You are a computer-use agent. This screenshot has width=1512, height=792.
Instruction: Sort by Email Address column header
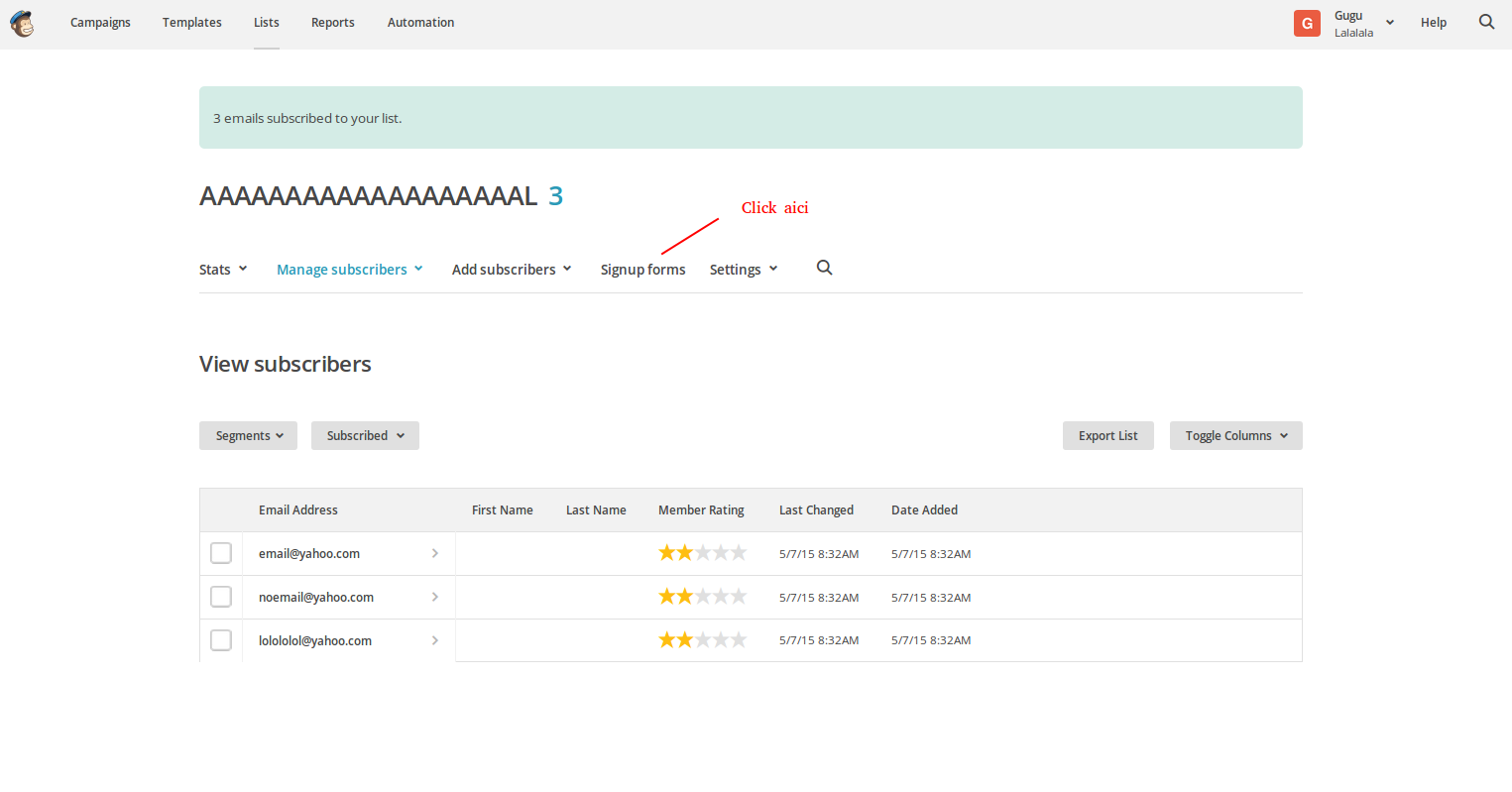pos(298,510)
